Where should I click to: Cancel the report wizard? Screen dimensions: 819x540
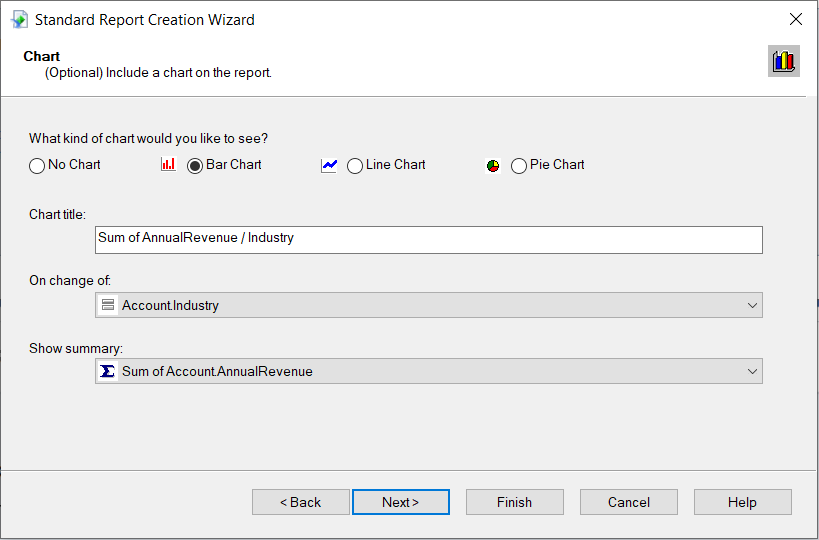coord(628,502)
